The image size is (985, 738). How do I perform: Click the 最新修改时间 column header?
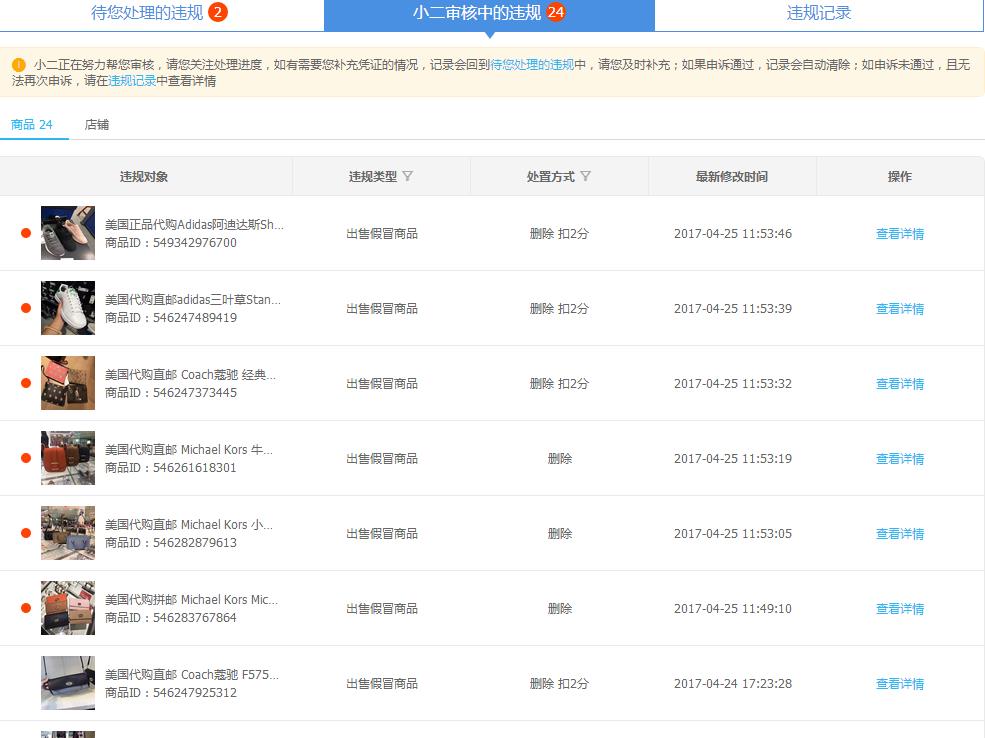[732, 176]
